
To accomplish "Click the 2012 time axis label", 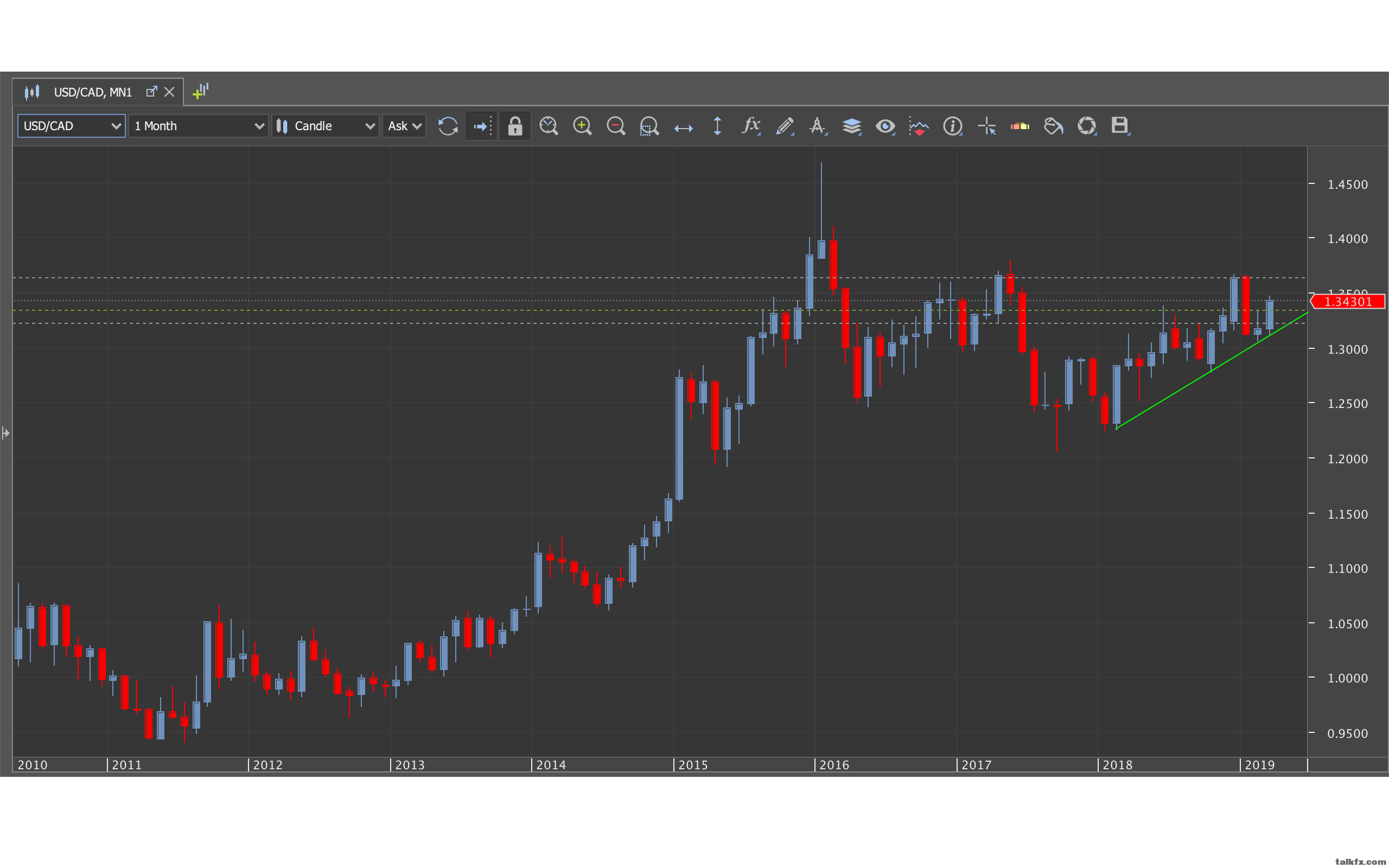I will [267, 765].
